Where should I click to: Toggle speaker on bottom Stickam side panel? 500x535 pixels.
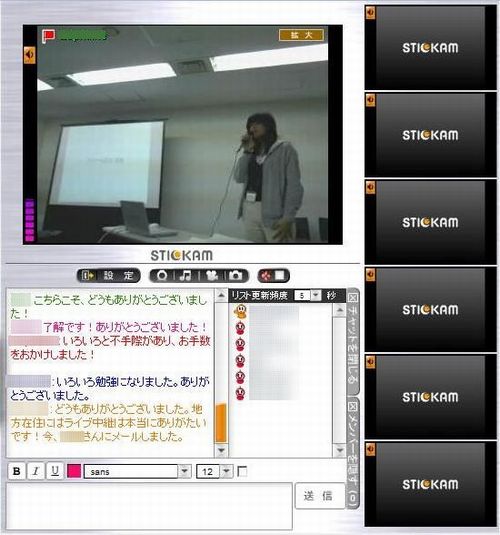(x=371, y=449)
